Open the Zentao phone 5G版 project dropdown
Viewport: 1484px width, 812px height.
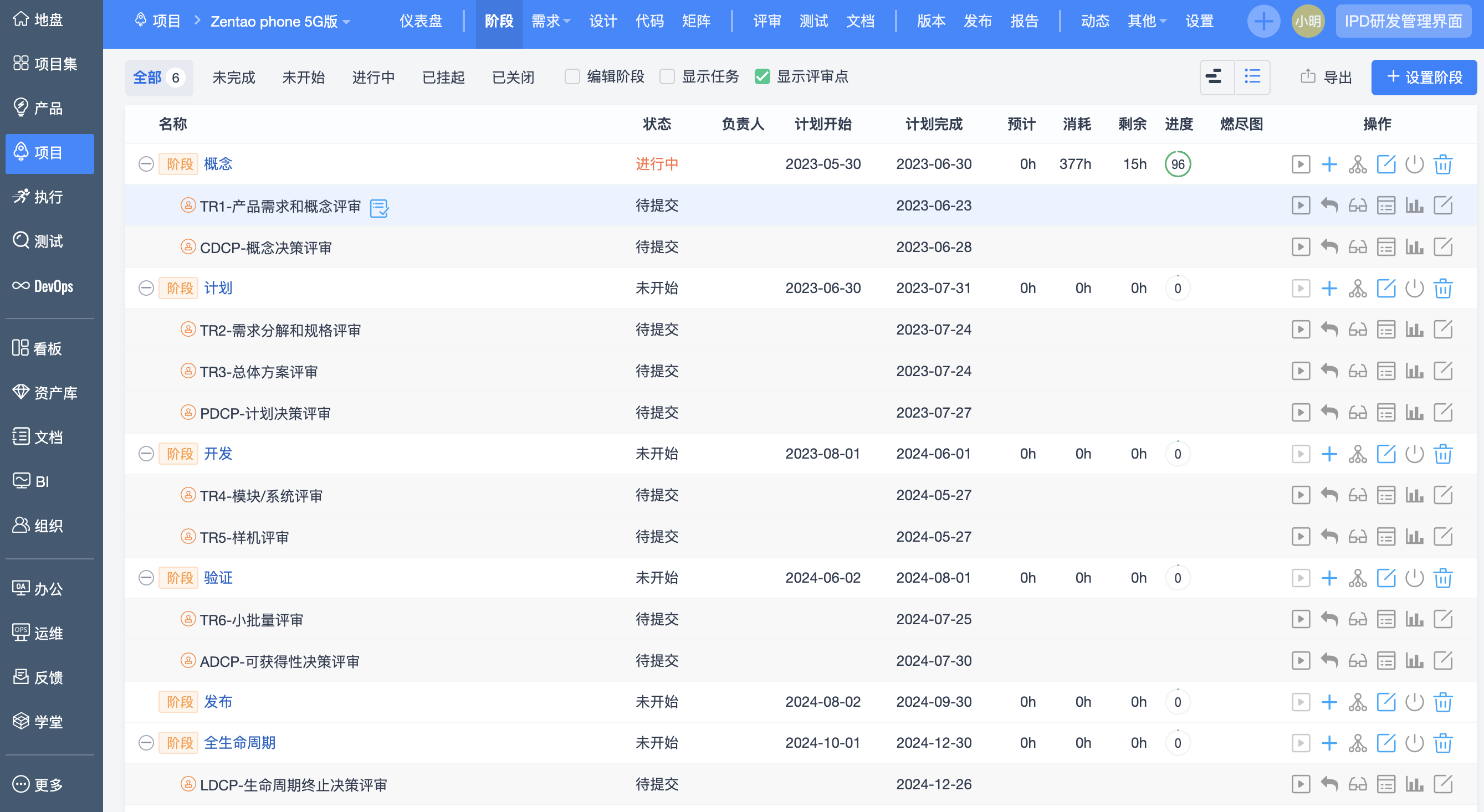point(280,21)
